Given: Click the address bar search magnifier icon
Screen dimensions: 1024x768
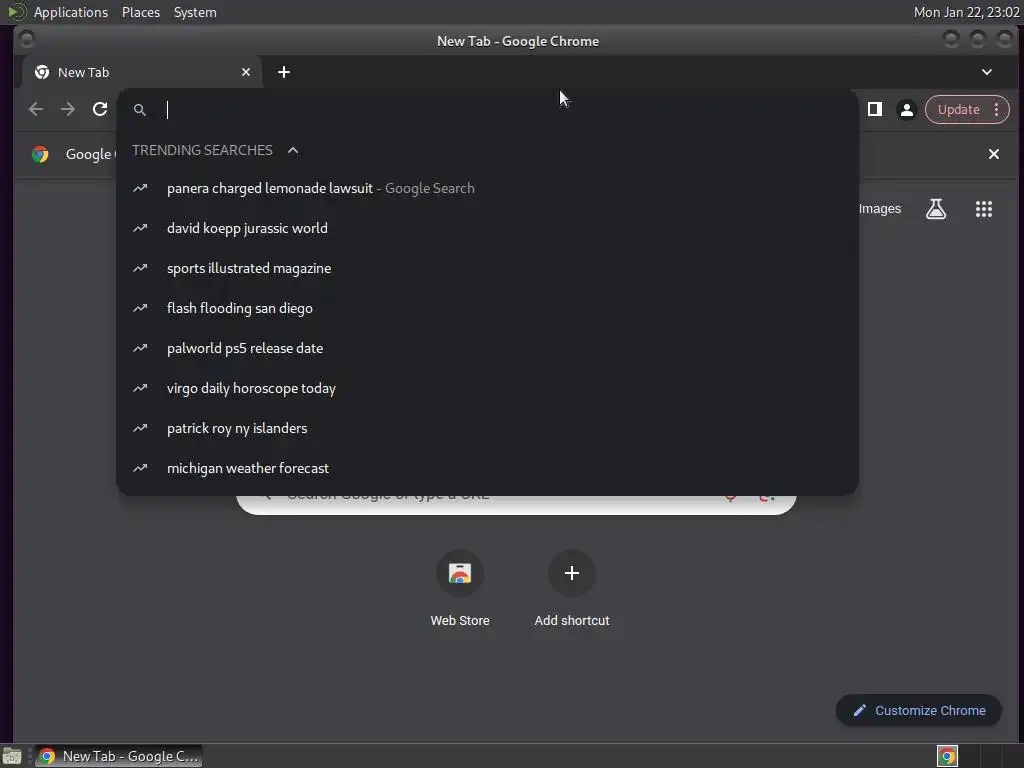Looking at the screenshot, I should tap(140, 110).
